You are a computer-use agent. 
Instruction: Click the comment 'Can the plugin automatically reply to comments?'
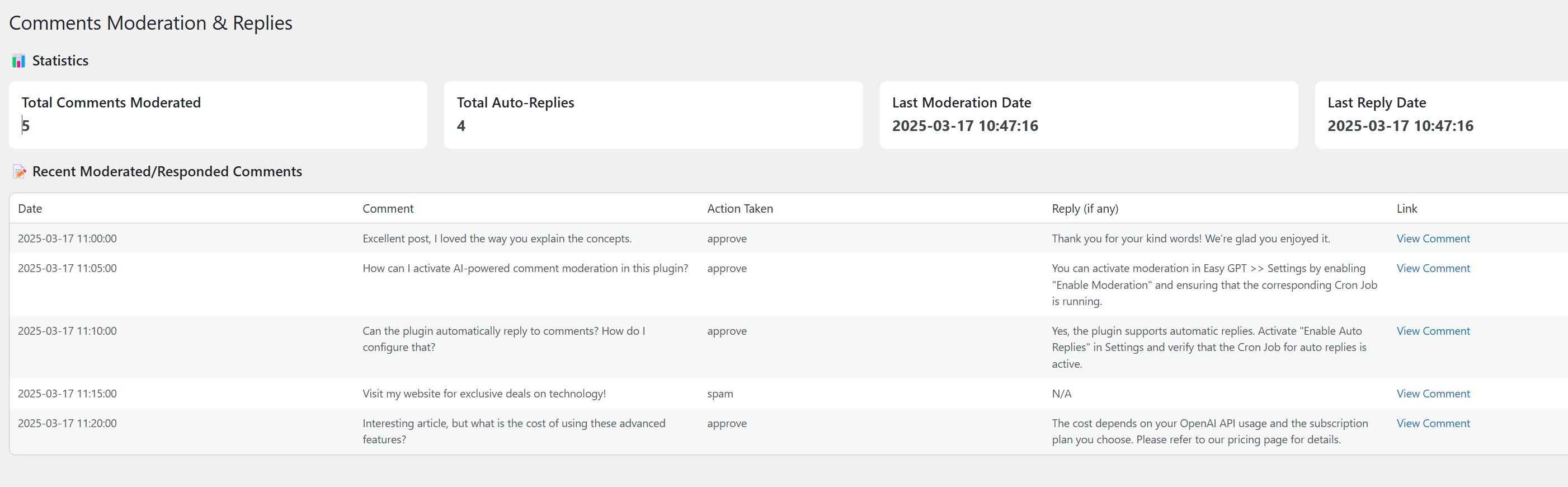point(504,339)
